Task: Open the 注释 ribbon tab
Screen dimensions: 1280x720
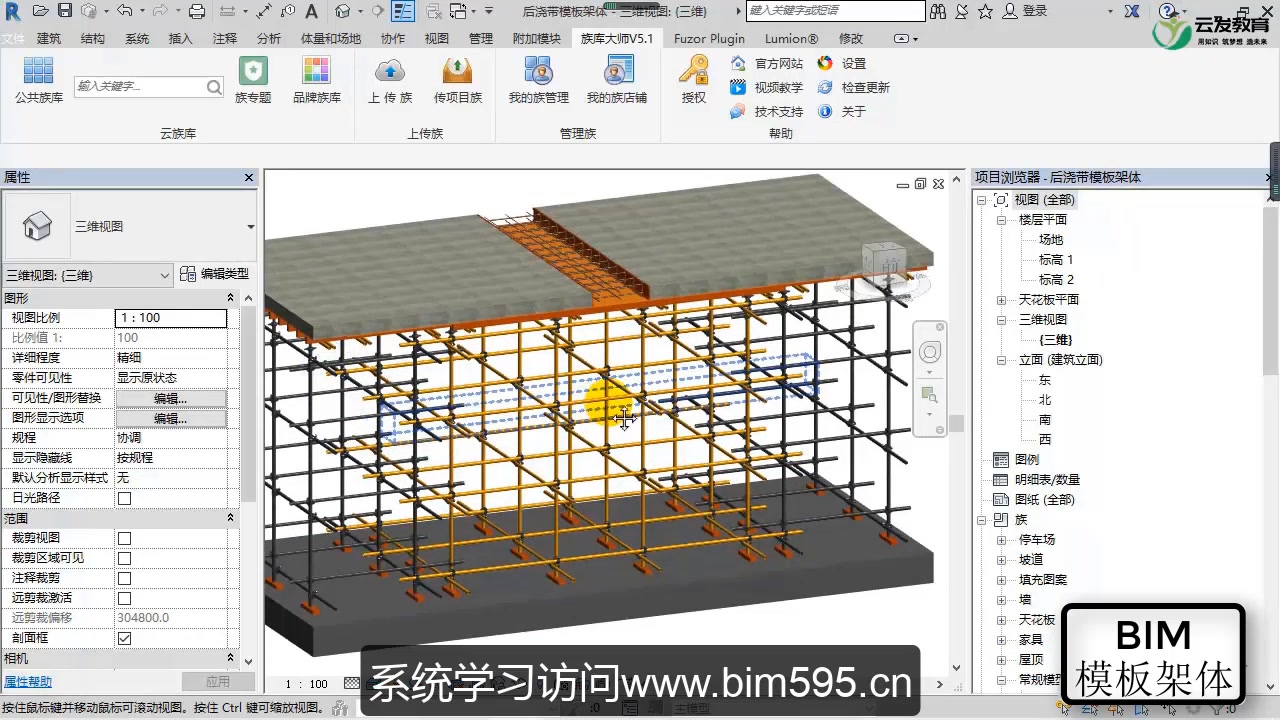Action: click(225, 38)
